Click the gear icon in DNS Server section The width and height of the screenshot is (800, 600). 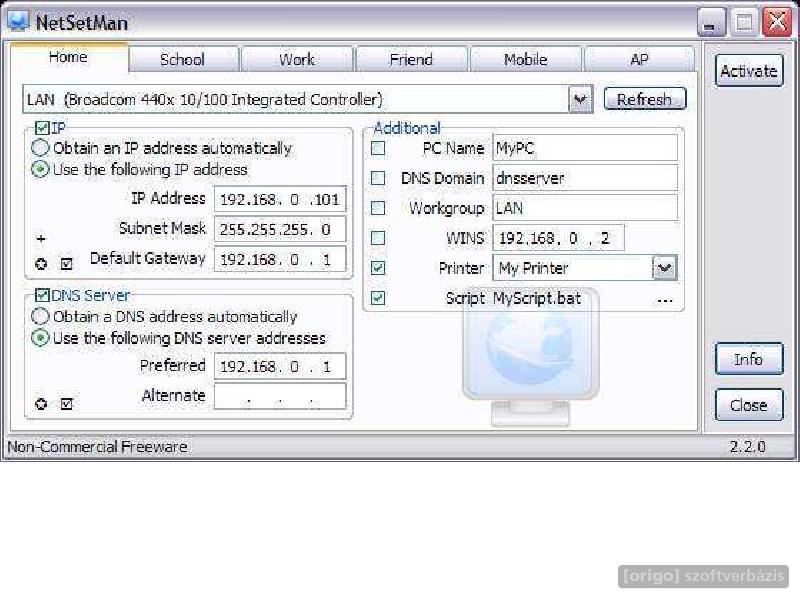point(41,405)
